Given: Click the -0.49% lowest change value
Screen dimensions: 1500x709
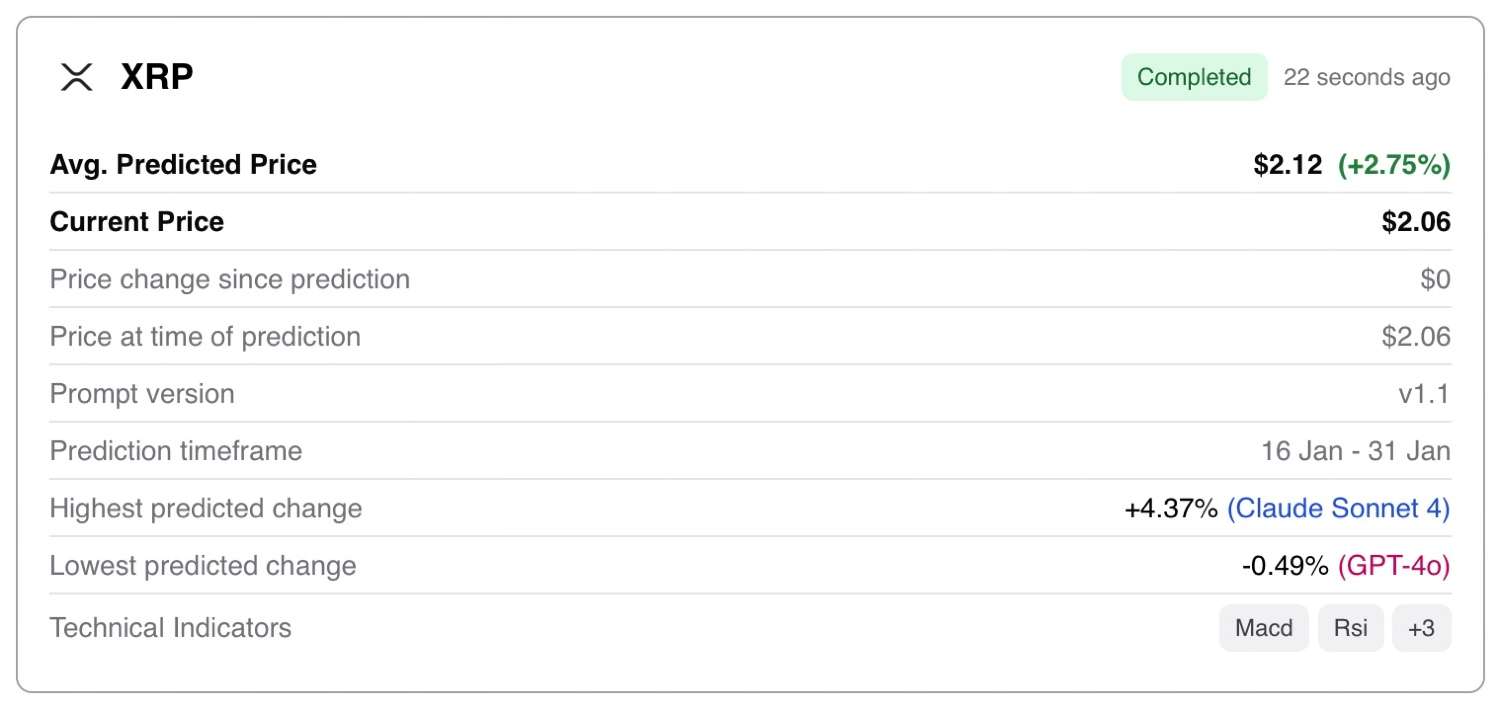Looking at the screenshot, I should click(x=1285, y=566).
